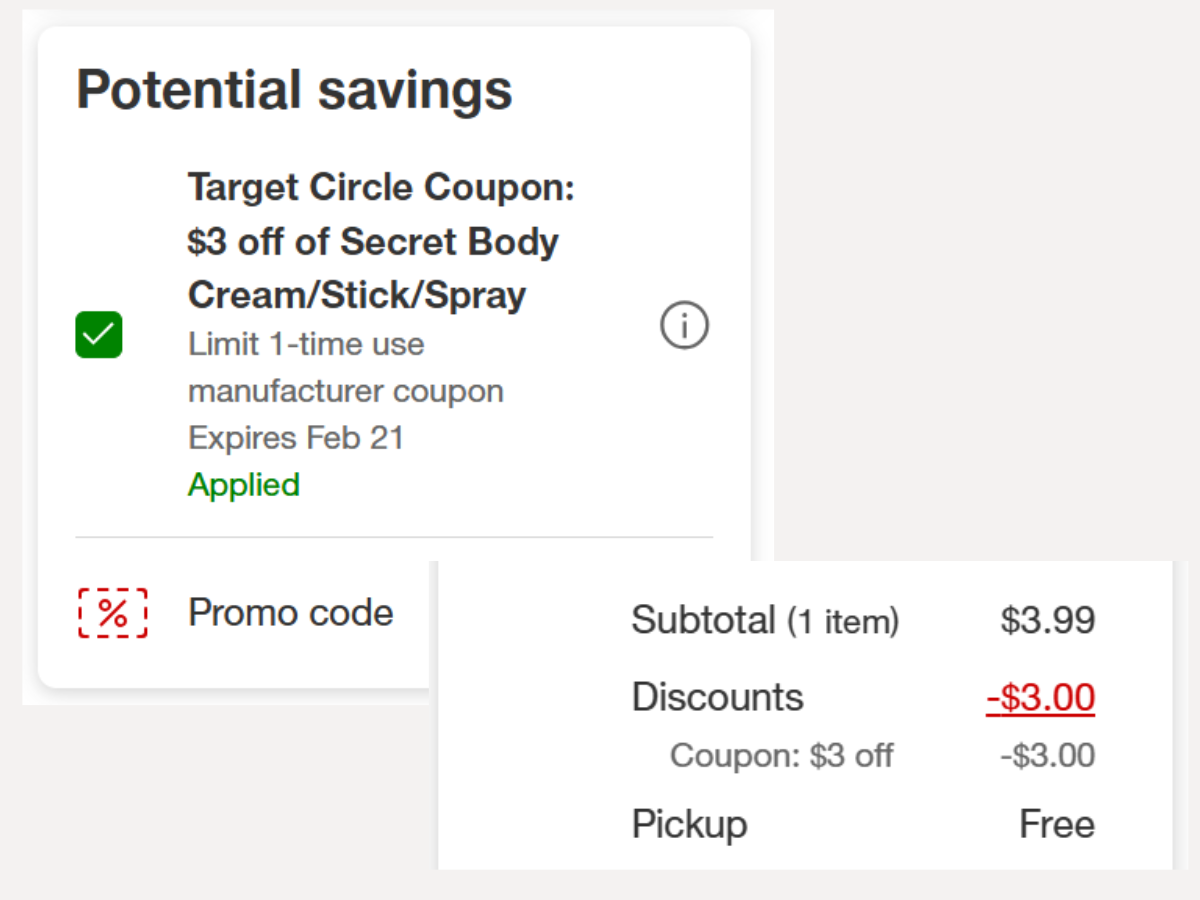This screenshot has height=900, width=1200.
Task: Uncheck the Target Circle Coupon checkbox
Action: pyautogui.click(x=98, y=335)
